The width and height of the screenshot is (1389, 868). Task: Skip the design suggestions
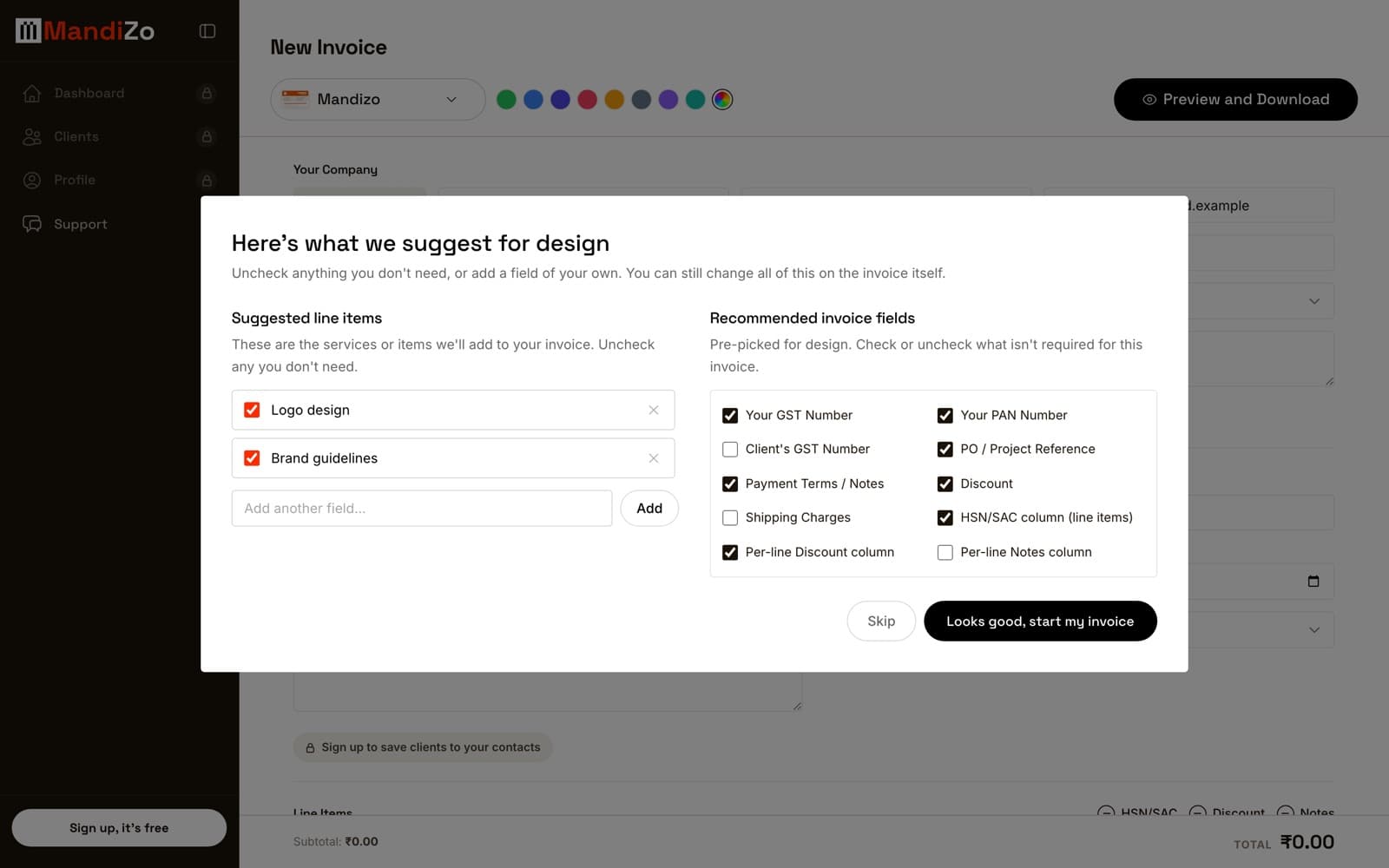pos(881,621)
